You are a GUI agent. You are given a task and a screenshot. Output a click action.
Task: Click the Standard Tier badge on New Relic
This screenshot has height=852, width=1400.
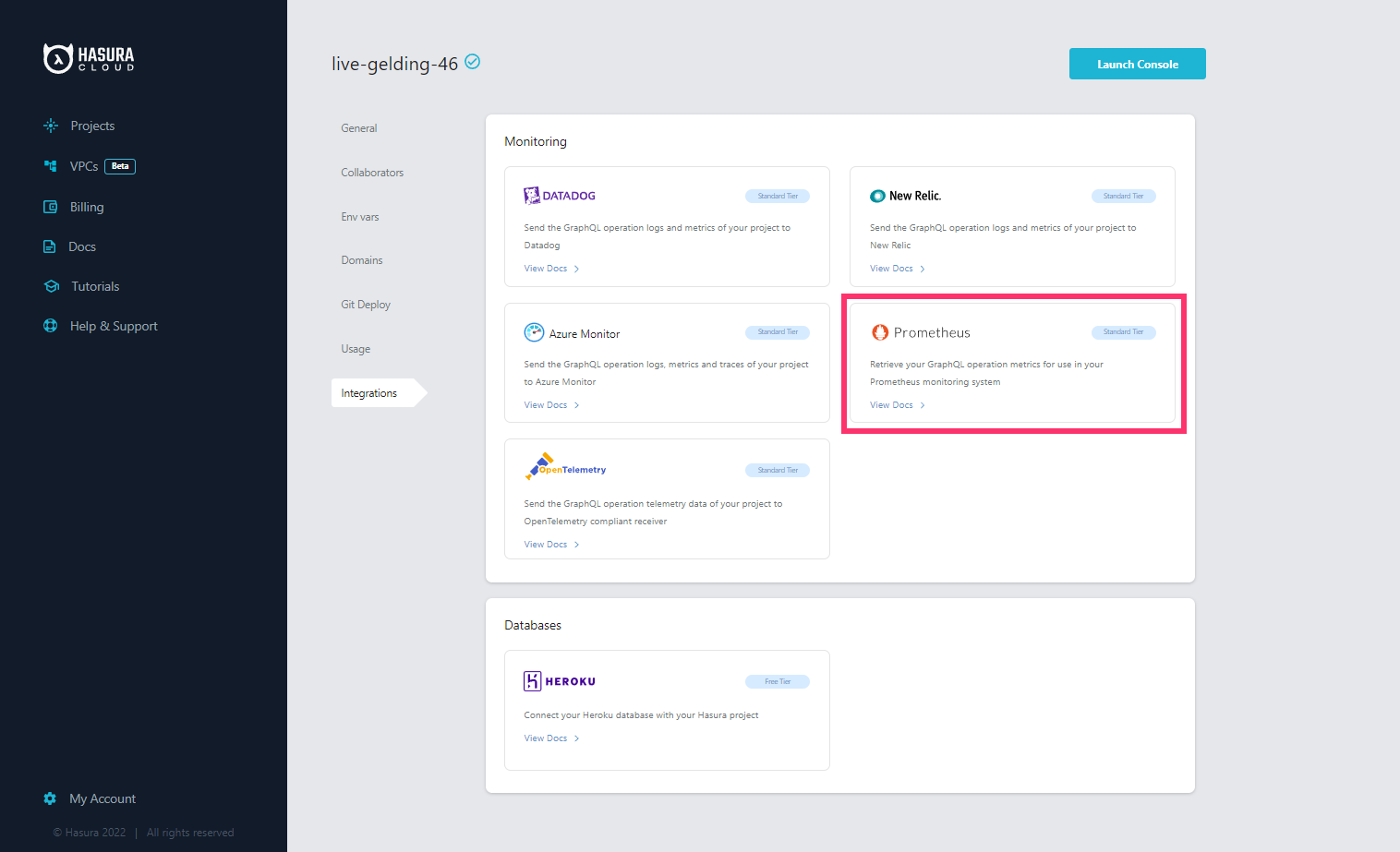point(1123,196)
